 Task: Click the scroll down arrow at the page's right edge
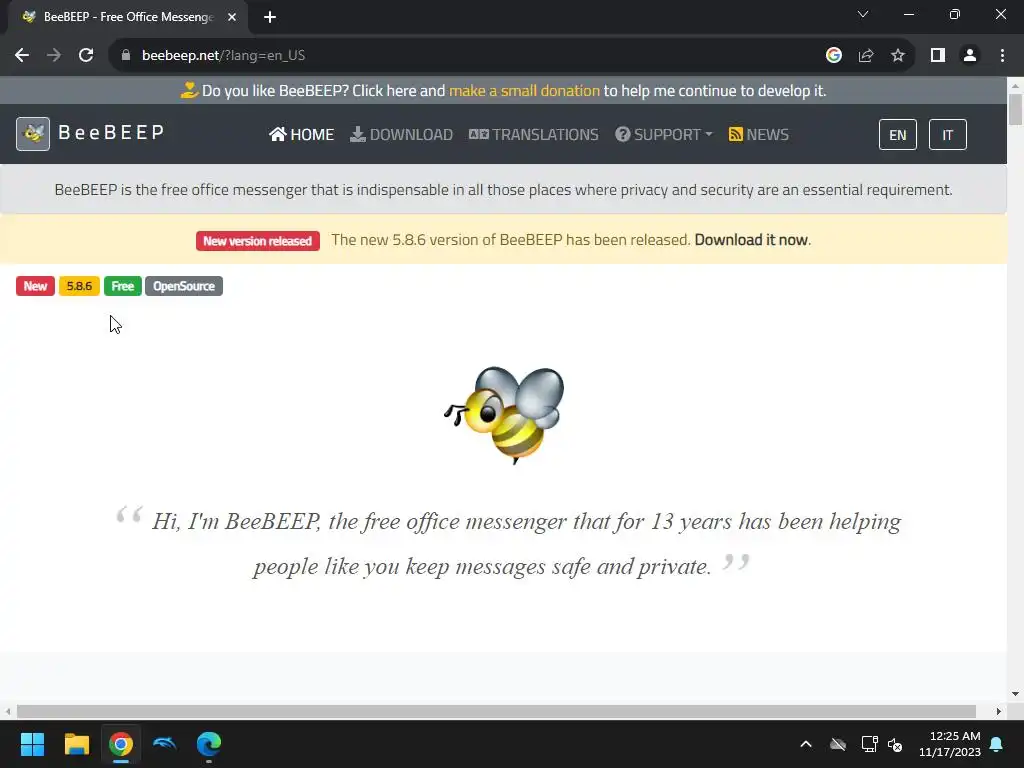pyautogui.click(x=1015, y=694)
